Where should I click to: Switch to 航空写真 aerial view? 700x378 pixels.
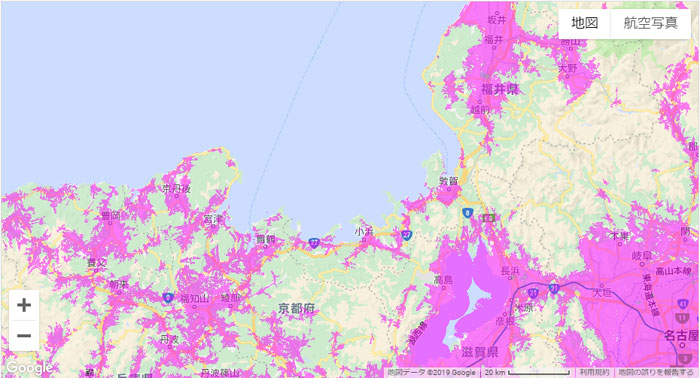click(x=650, y=23)
